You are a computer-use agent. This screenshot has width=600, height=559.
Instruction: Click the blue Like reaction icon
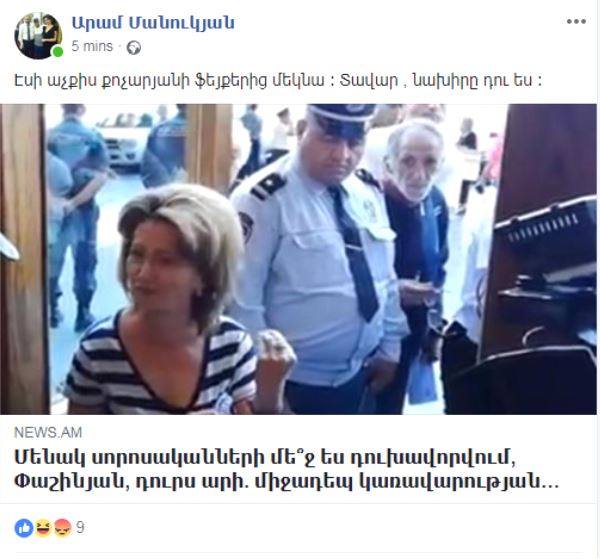pos(24,528)
